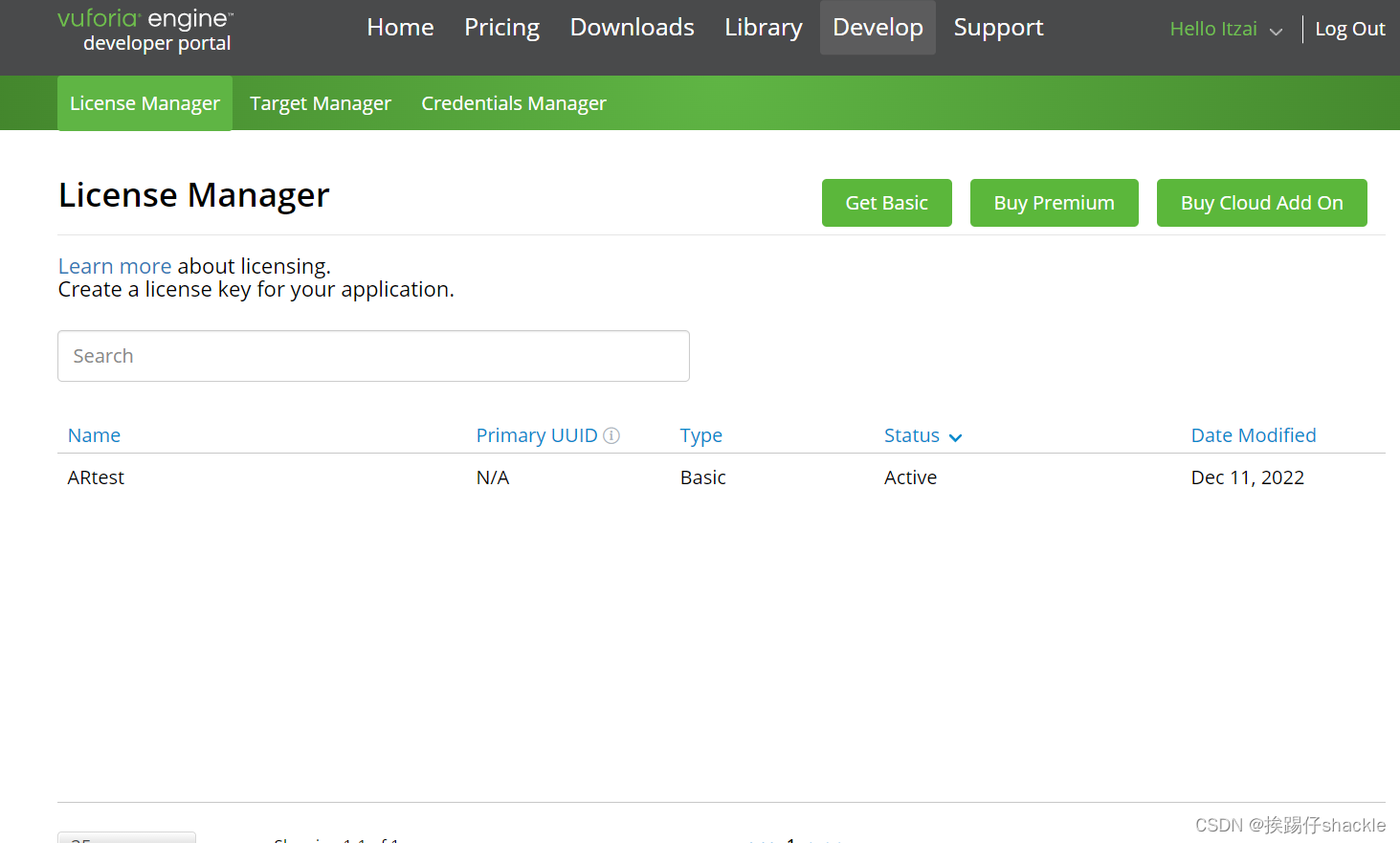
Task: Open the Pricing page
Action: click(x=501, y=28)
